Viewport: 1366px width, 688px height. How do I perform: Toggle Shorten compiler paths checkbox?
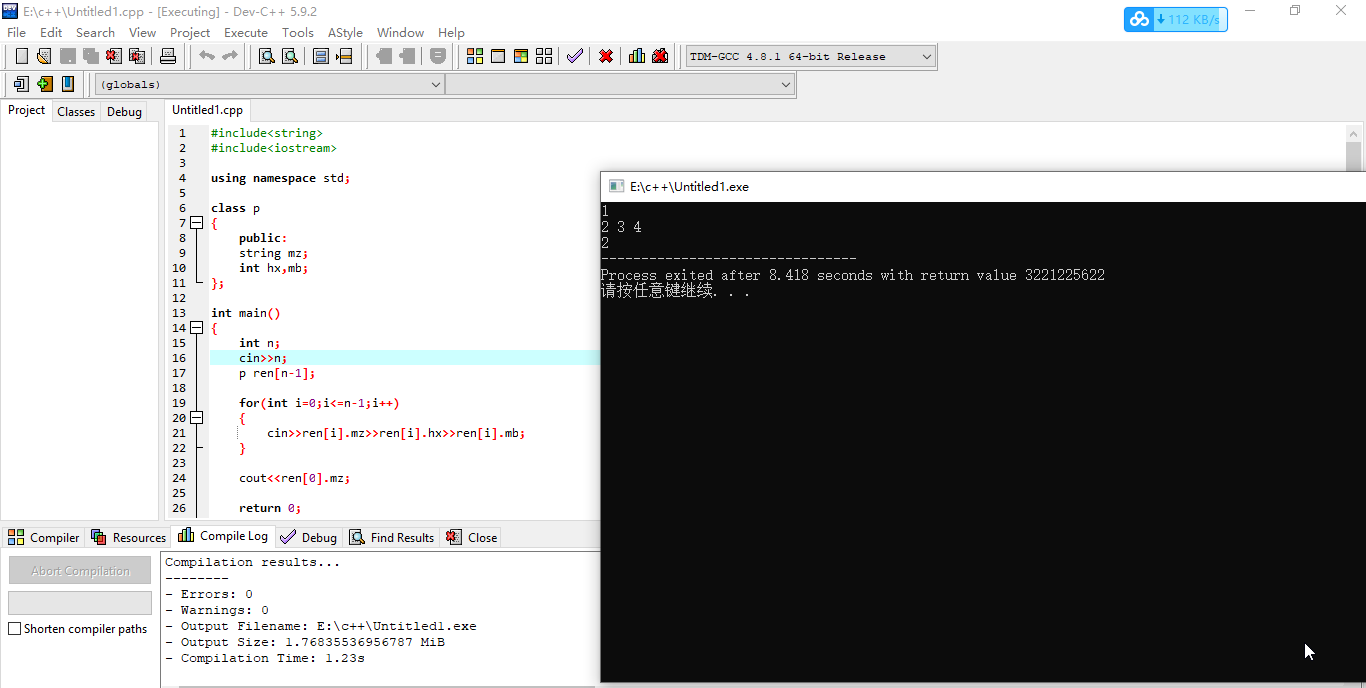[15, 629]
